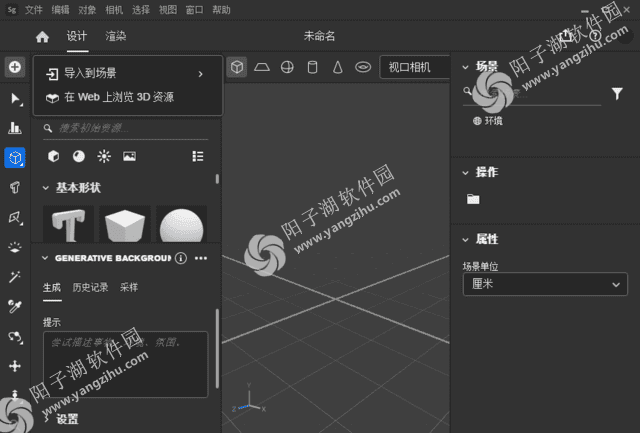Open Generative Background more options menu
This screenshot has width=640, height=433.
coord(201,258)
